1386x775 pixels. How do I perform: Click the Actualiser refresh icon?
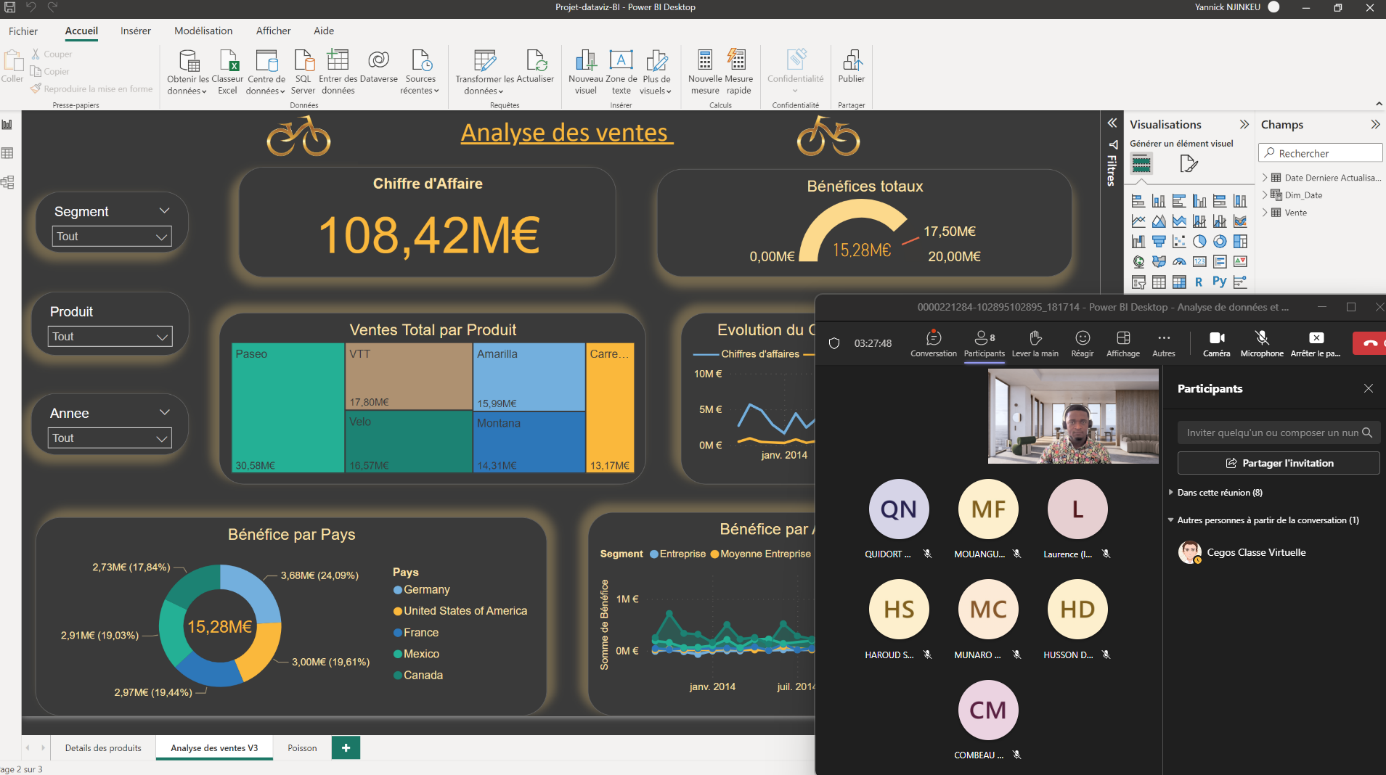click(x=536, y=60)
